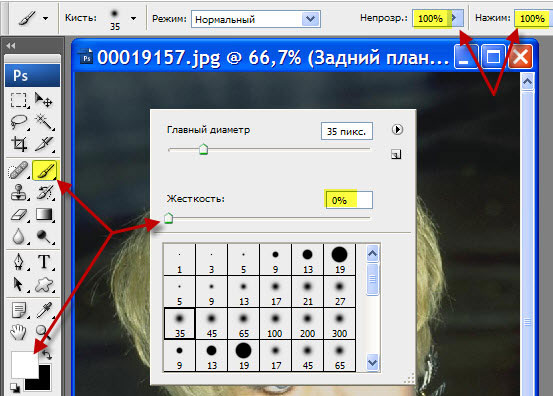Open the brush picker flyout menu

[397, 129]
